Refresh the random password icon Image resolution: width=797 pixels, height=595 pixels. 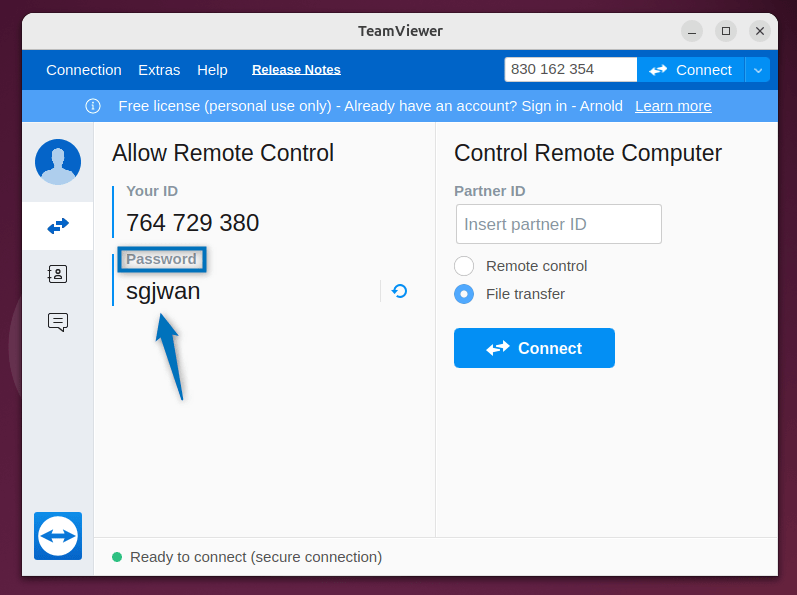[400, 291]
